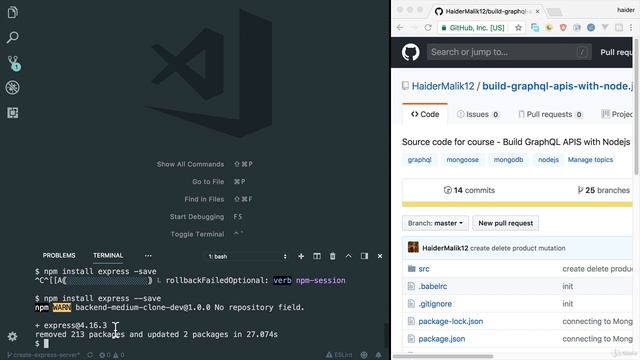Viewport: 640px width, 360px height.
Task: Click the ESLint status bar item
Action: [339, 355]
